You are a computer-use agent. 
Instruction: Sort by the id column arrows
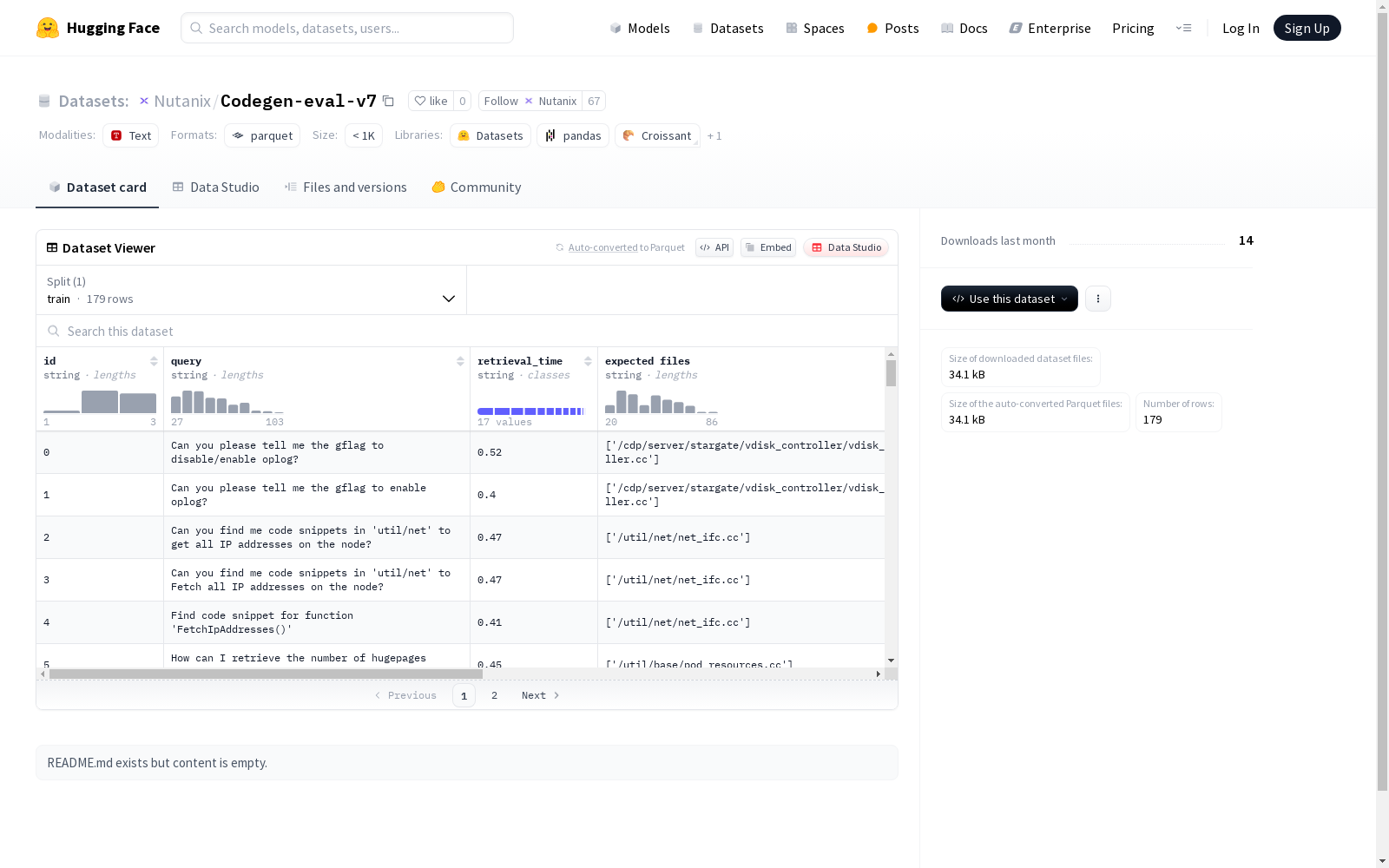coord(154,361)
